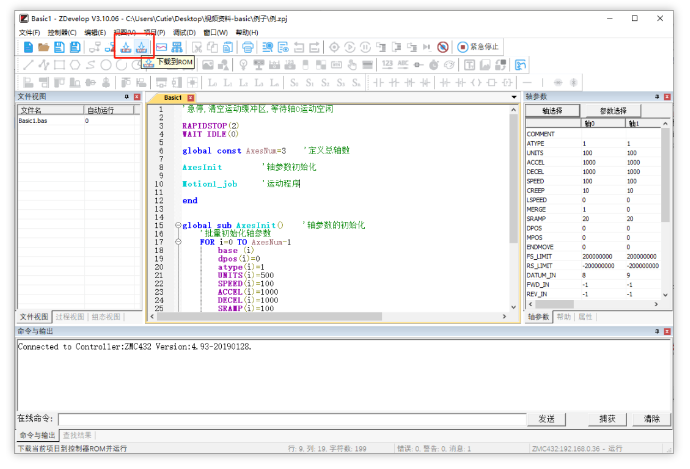Switch to the 过程视图 tab
Image resolution: width=690 pixels, height=469 pixels.
click(70, 317)
